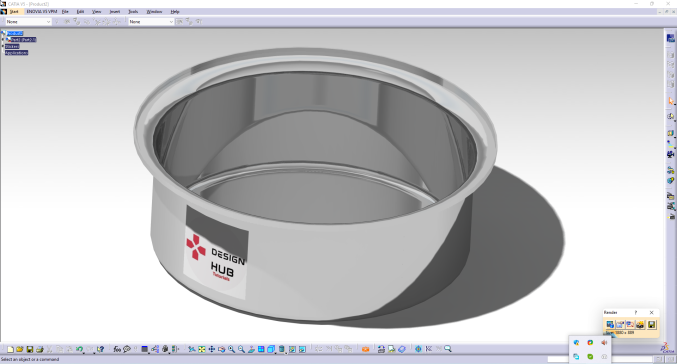
Task: Select the Stickers tree entry
Action: [12, 46]
